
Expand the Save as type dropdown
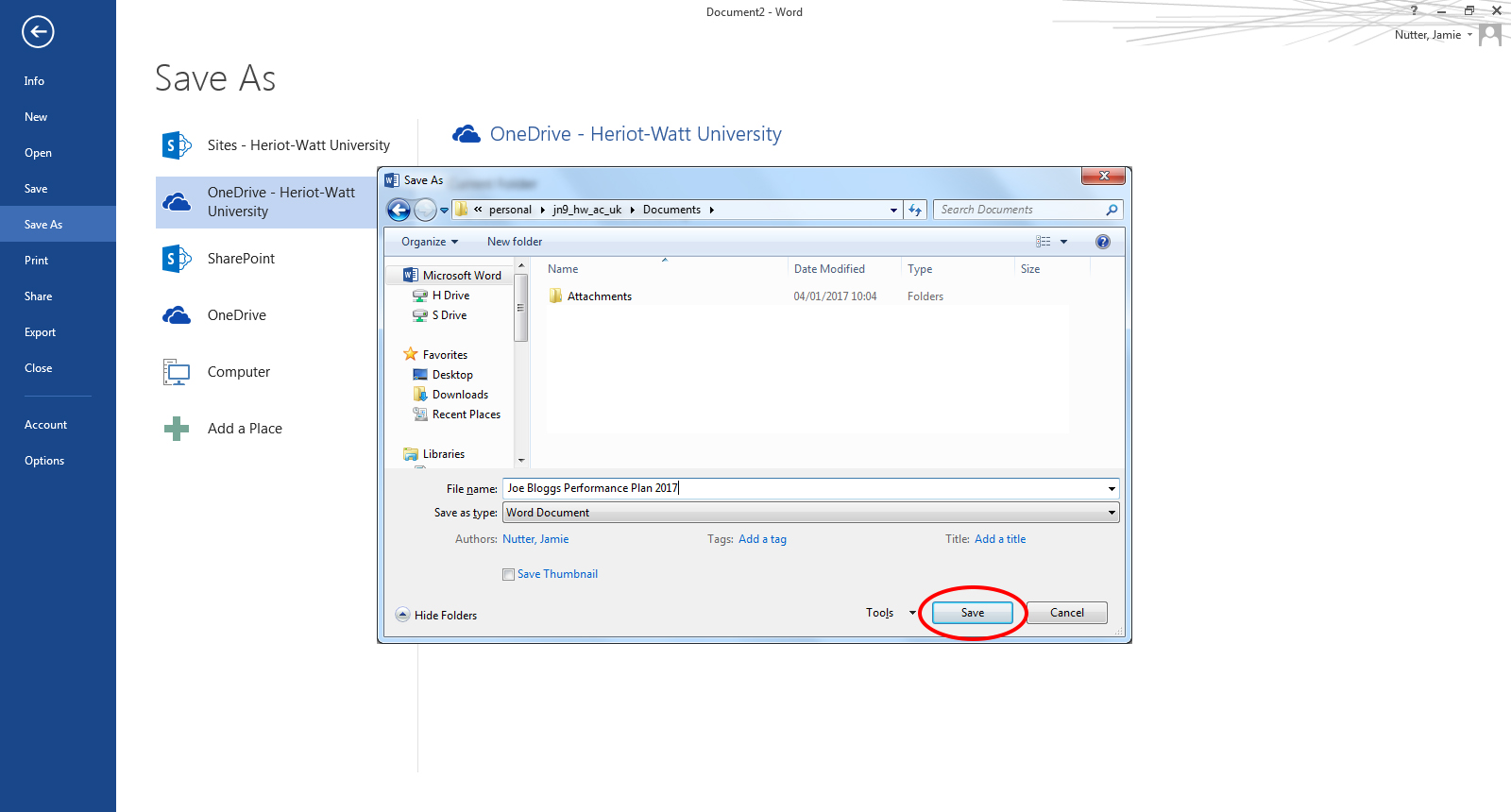click(x=1112, y=513)
